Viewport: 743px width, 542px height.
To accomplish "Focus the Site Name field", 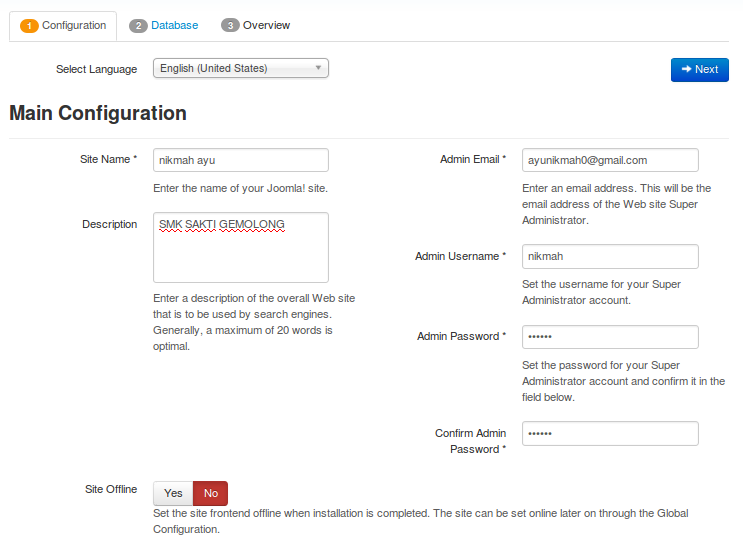I will tap(240, 160).
